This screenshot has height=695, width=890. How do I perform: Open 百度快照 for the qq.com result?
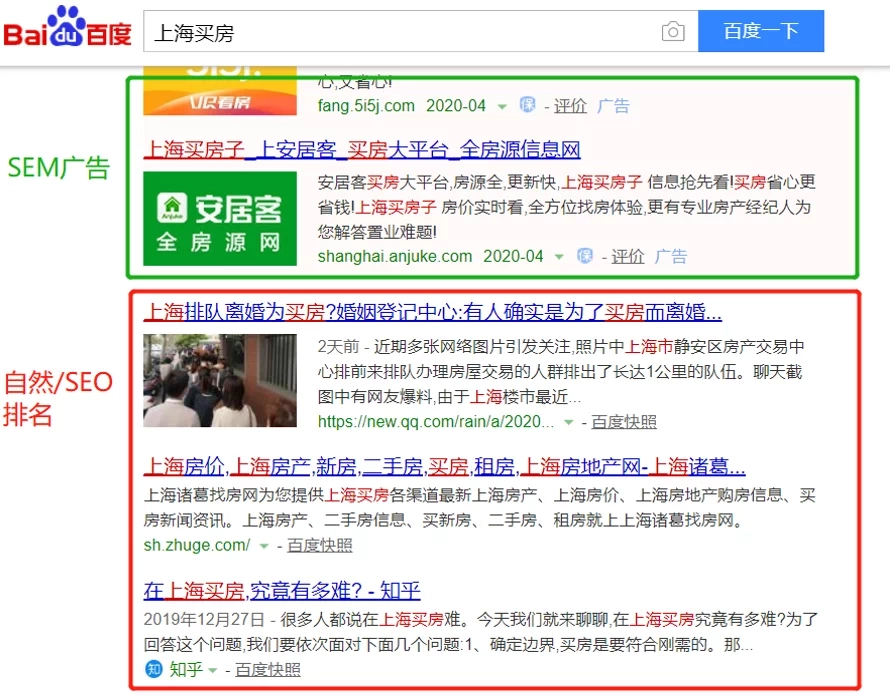click(x=624, y=422)
